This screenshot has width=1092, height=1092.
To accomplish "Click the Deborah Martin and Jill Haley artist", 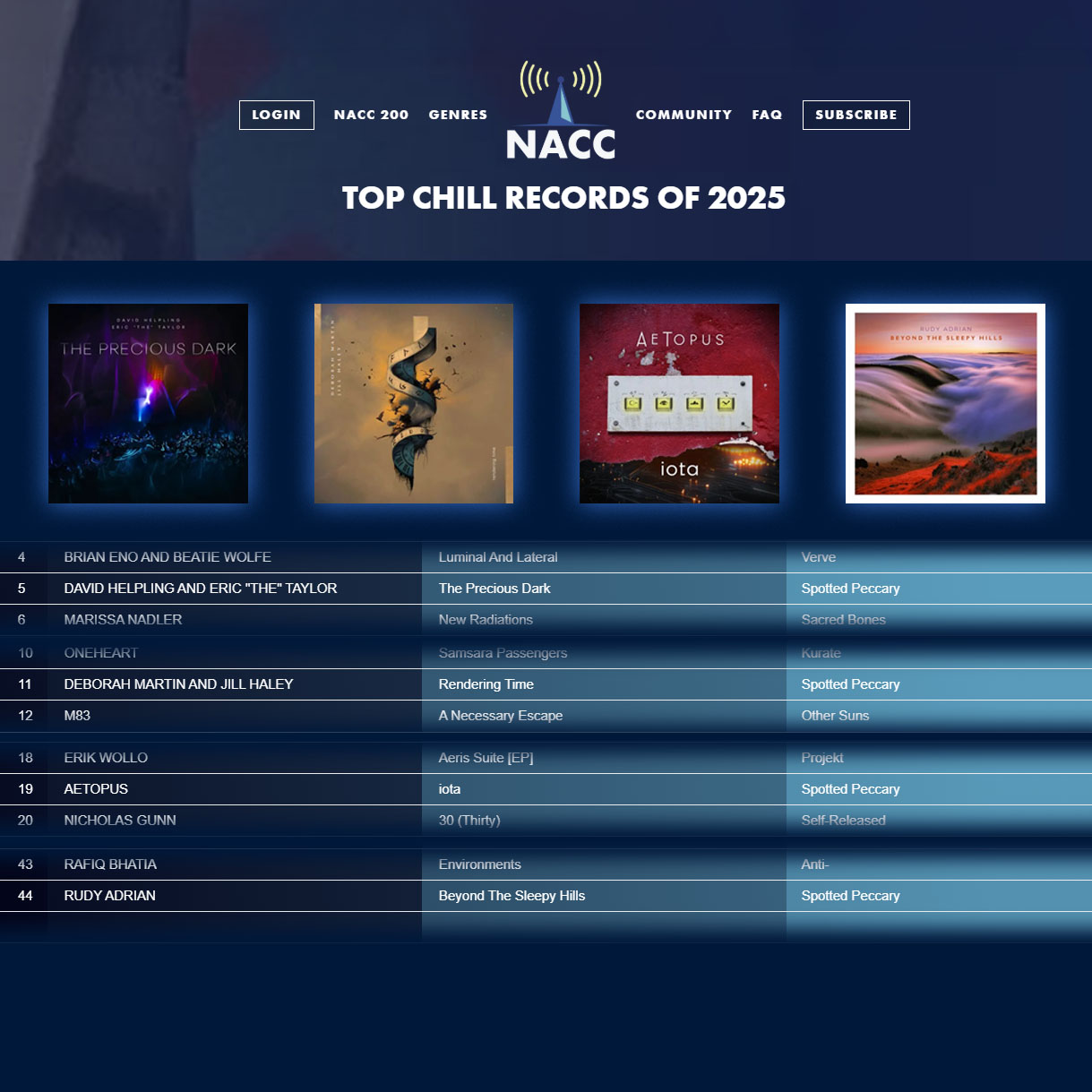I will (x=178, y=684).
